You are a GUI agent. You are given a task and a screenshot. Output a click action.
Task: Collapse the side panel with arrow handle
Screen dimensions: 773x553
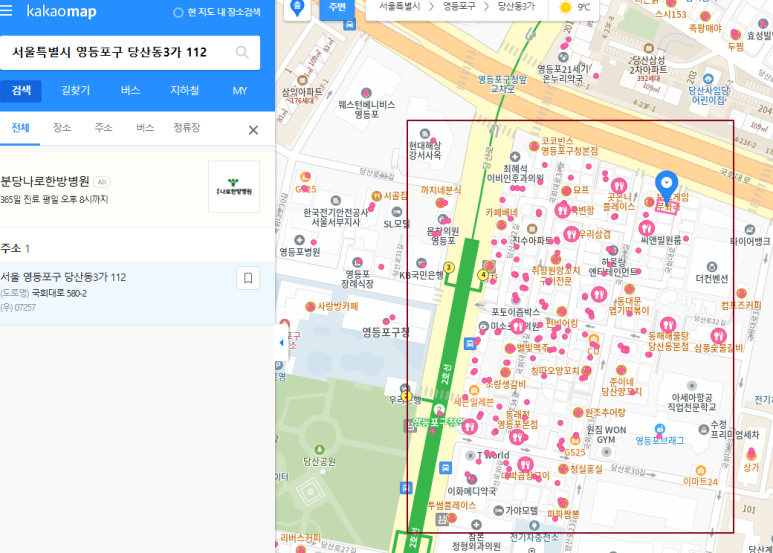[281, 343]
